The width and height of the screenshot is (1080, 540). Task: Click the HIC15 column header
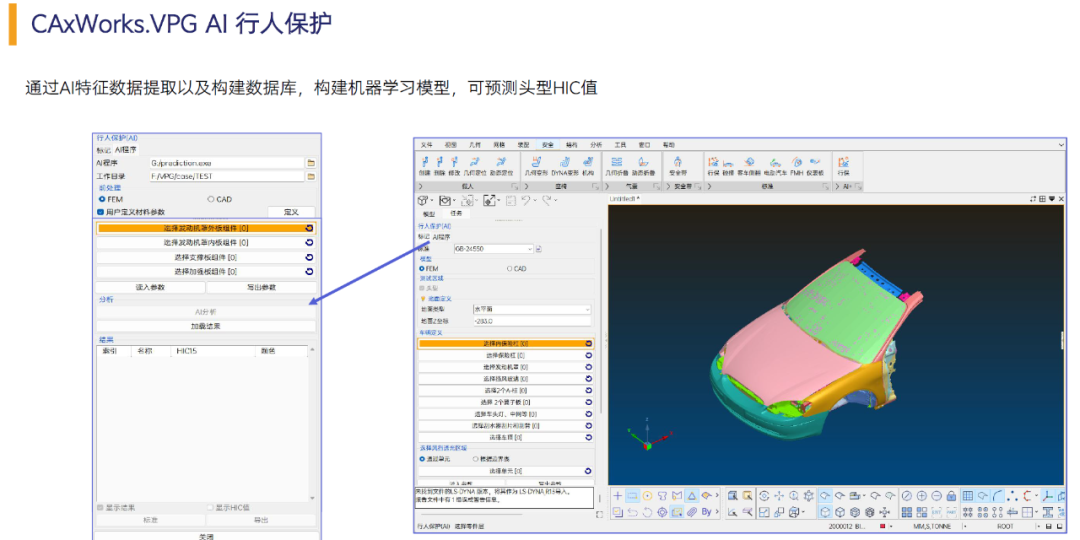pyautogui.click(x=187, y=351)
